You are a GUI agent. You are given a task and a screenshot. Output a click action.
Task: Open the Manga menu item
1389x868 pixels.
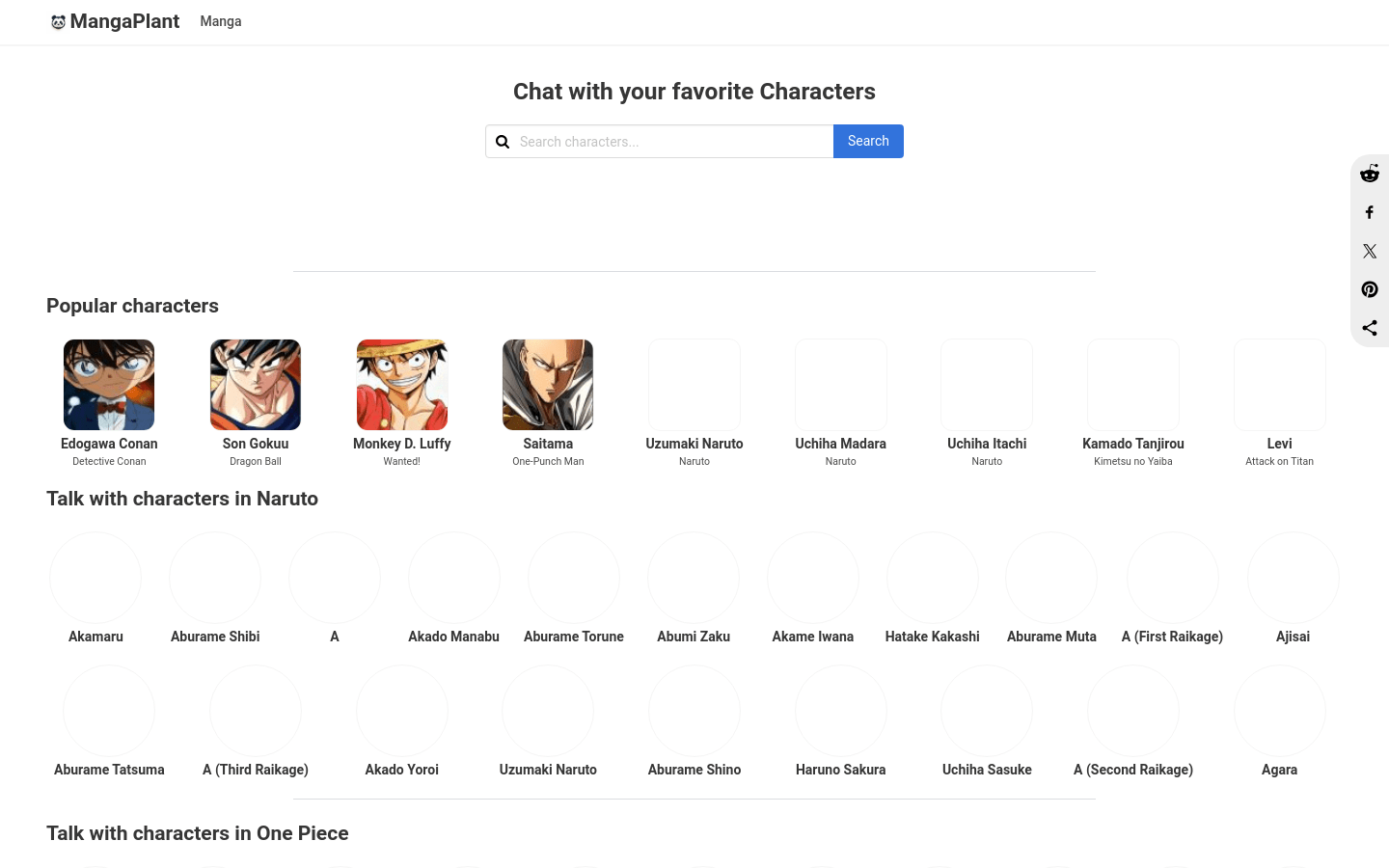tap(221, 21)
